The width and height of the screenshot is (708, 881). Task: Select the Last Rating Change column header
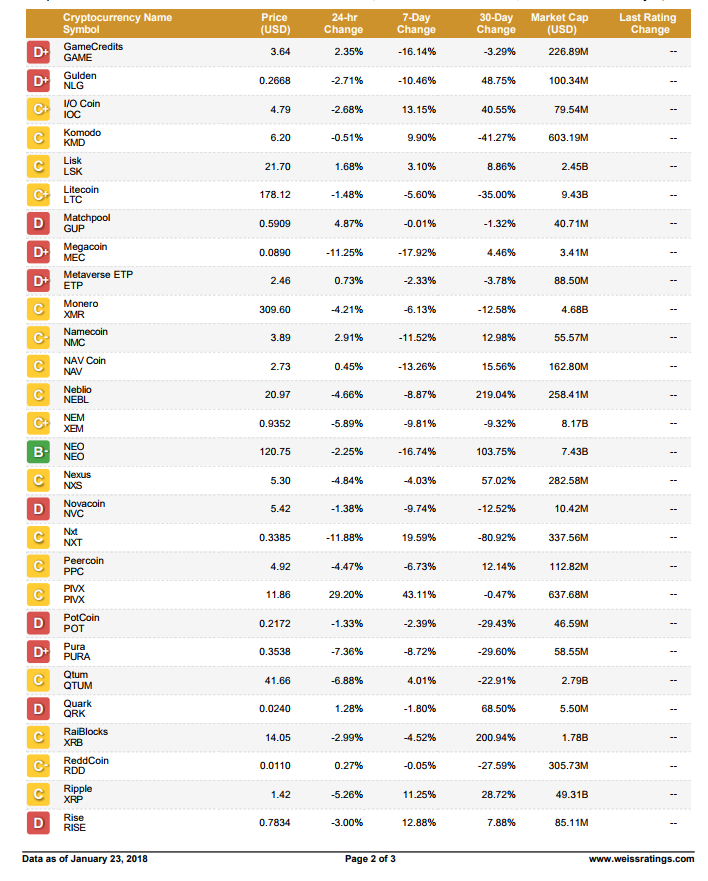[x=648, y=24]
